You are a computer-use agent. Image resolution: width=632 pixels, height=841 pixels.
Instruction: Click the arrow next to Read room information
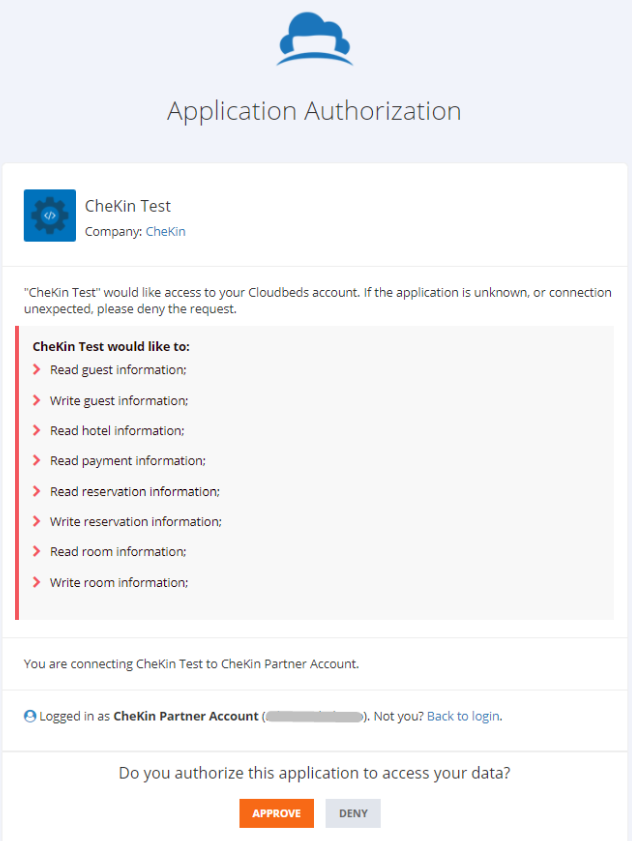(x=36, y=551)
